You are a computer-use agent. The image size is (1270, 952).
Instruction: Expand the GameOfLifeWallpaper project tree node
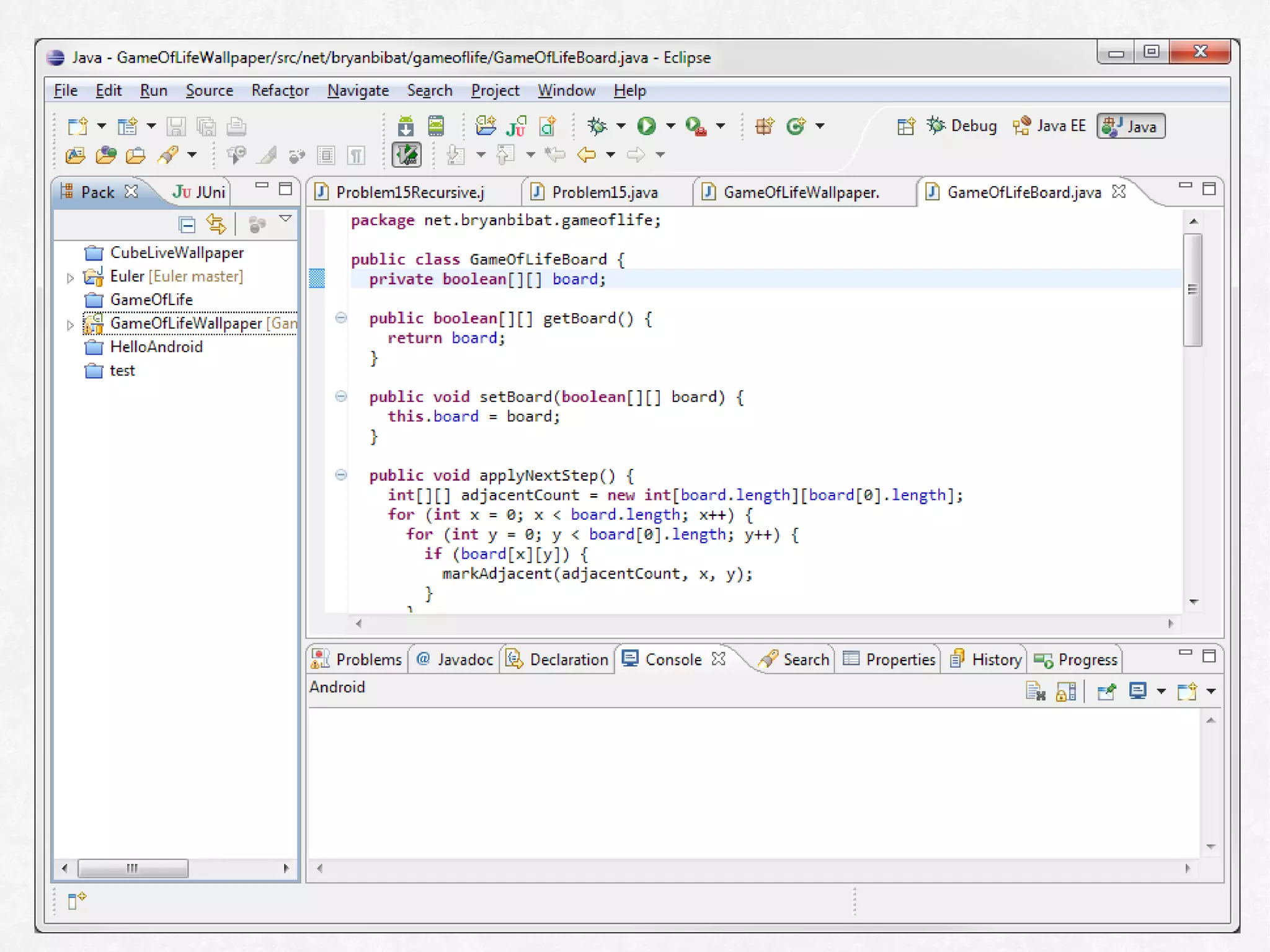click(x=70, y=324)
